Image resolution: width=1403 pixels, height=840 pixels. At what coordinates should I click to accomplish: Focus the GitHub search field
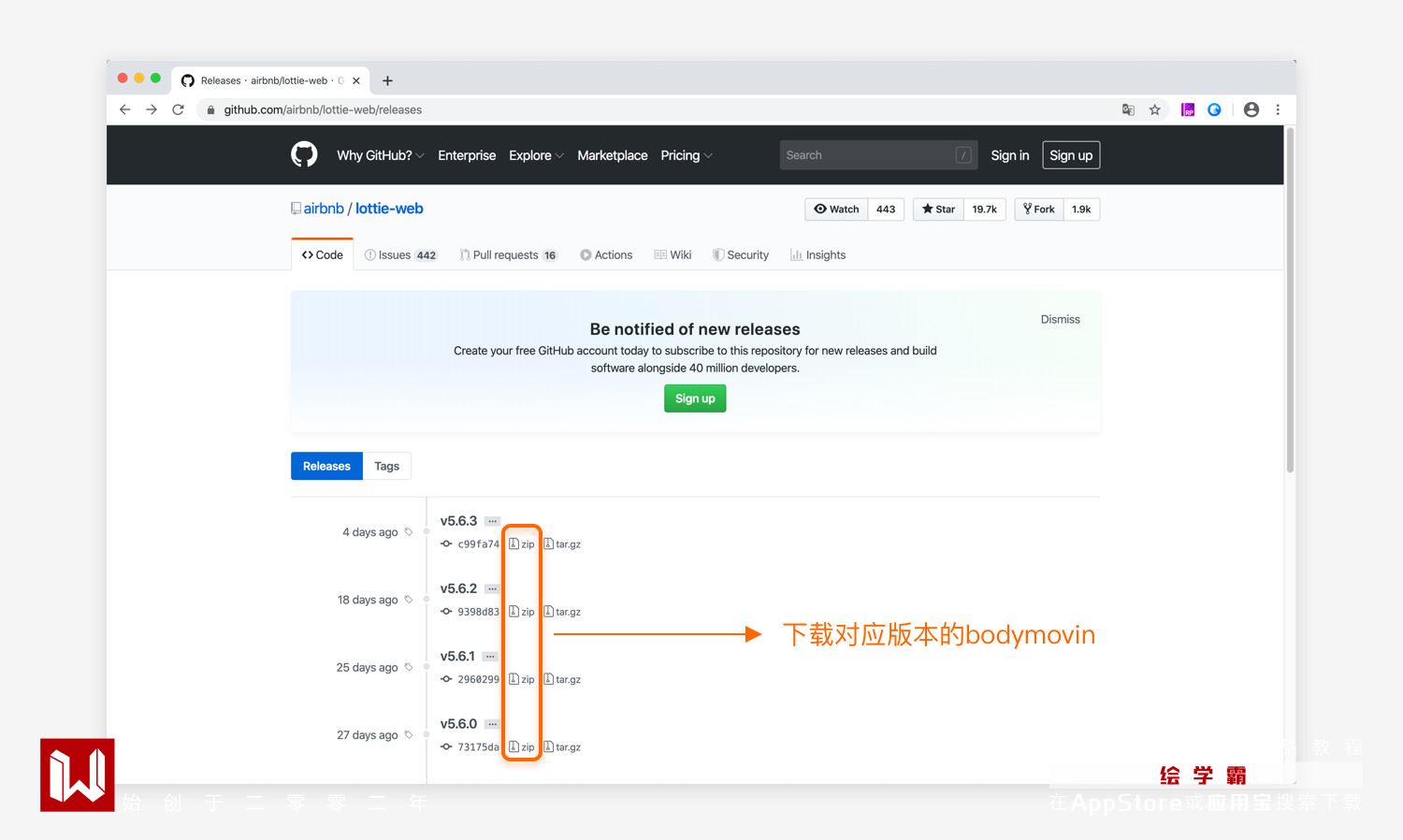coord(877,155)
